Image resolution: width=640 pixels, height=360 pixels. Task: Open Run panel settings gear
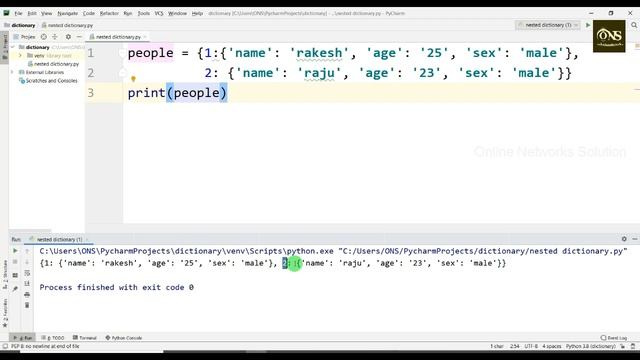624,239
